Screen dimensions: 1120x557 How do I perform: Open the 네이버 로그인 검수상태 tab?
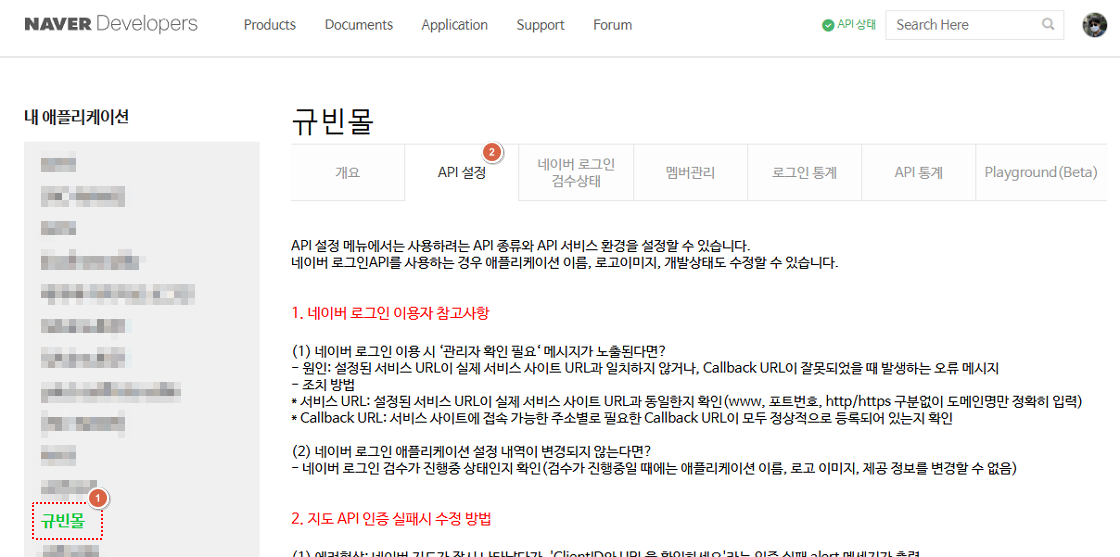pyautogui.click(x=576, y=172)
